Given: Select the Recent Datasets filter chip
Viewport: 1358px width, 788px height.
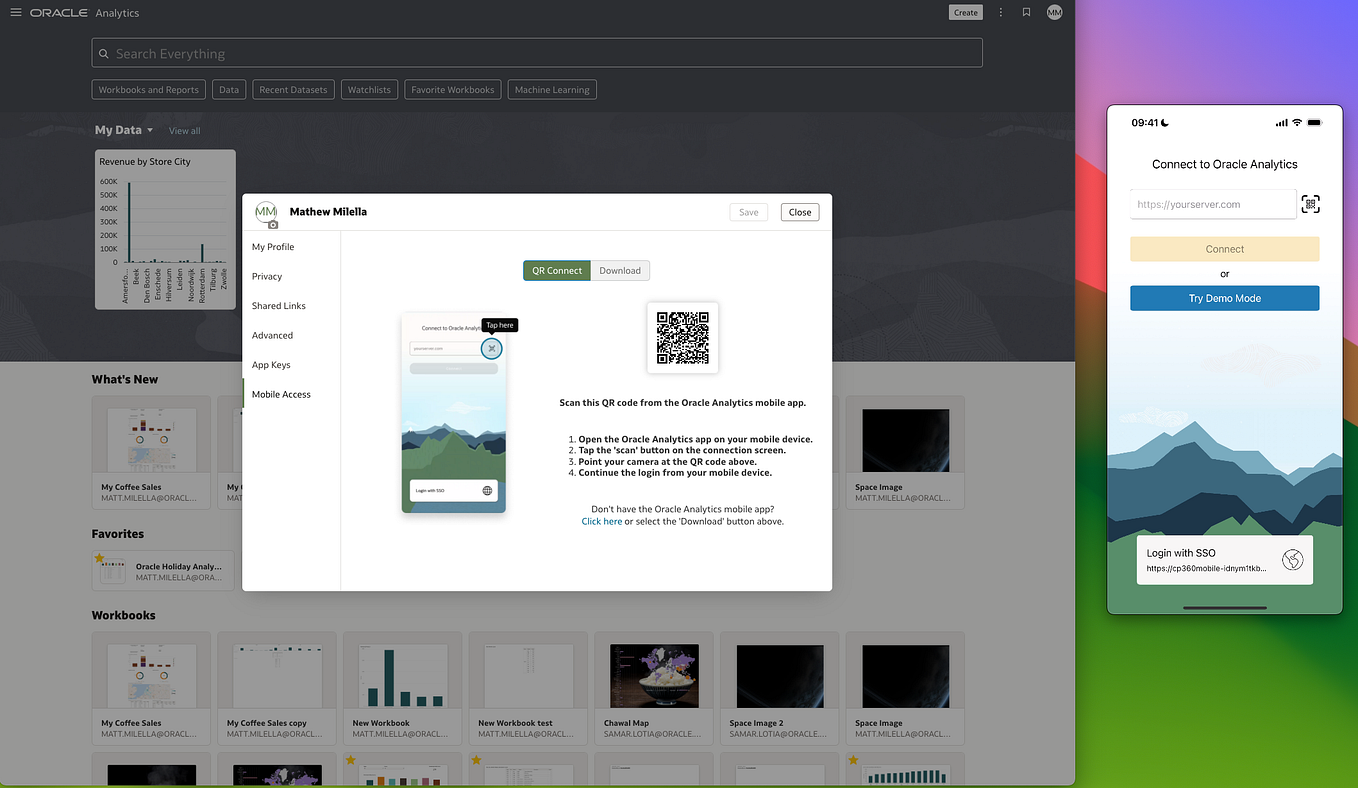Looking at the screenshot, I should (x=293, y=89).
